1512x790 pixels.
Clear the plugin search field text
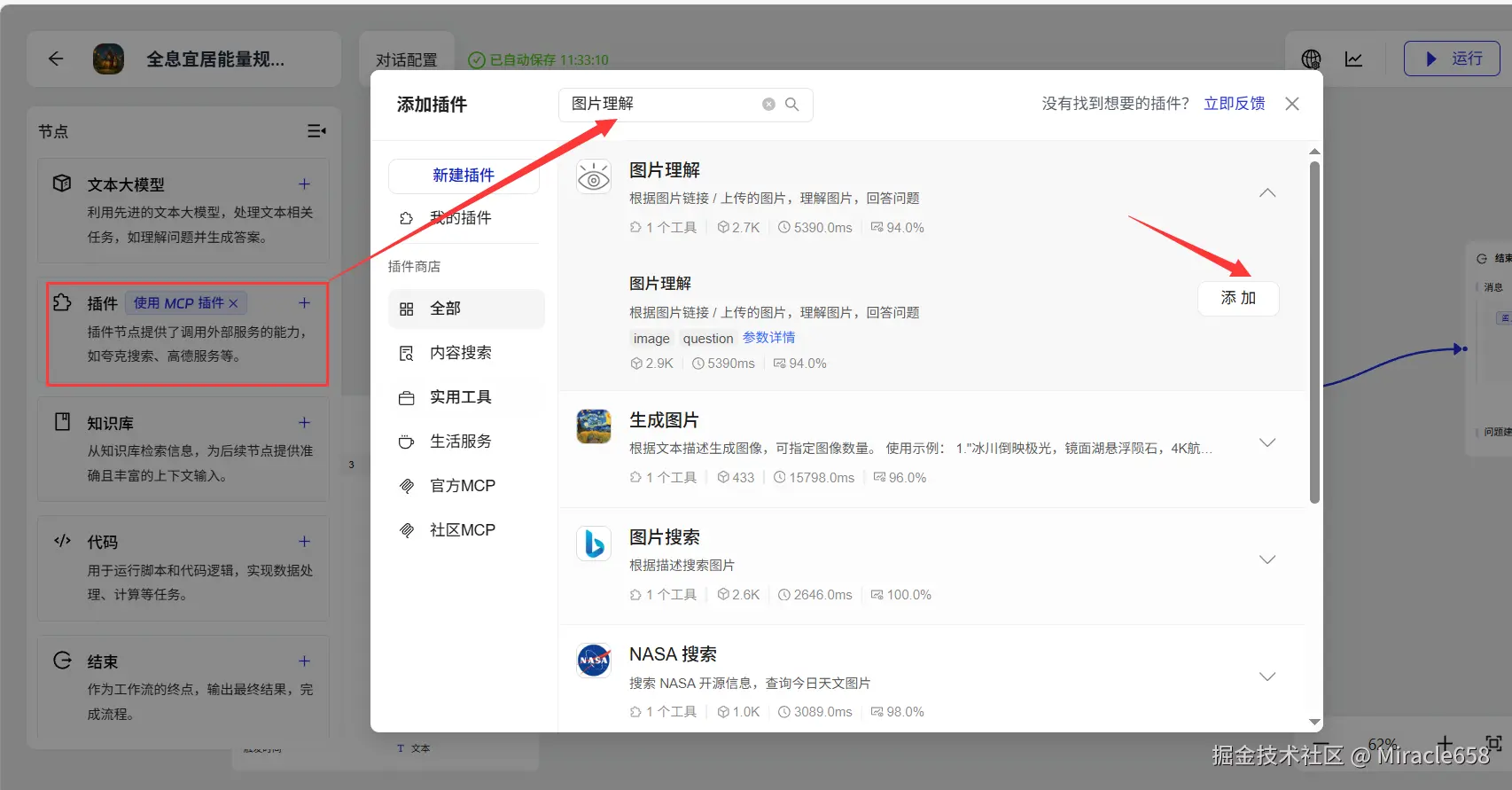point(768,105)
